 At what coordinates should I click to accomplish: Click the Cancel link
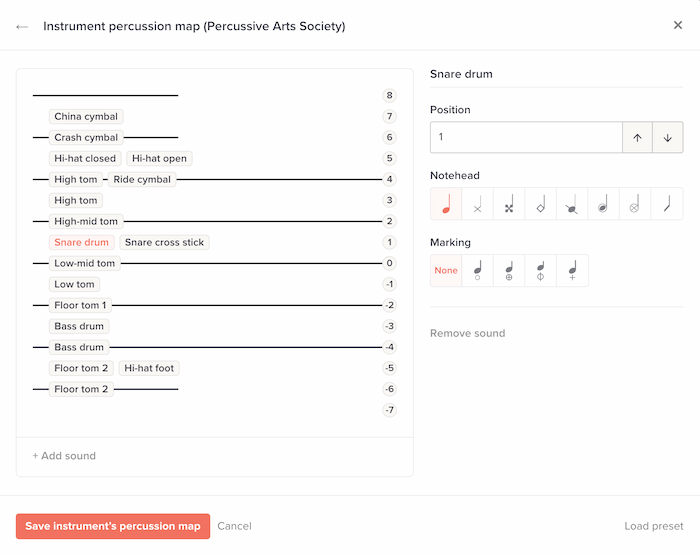pyautogui.click(x=234, y=526)
